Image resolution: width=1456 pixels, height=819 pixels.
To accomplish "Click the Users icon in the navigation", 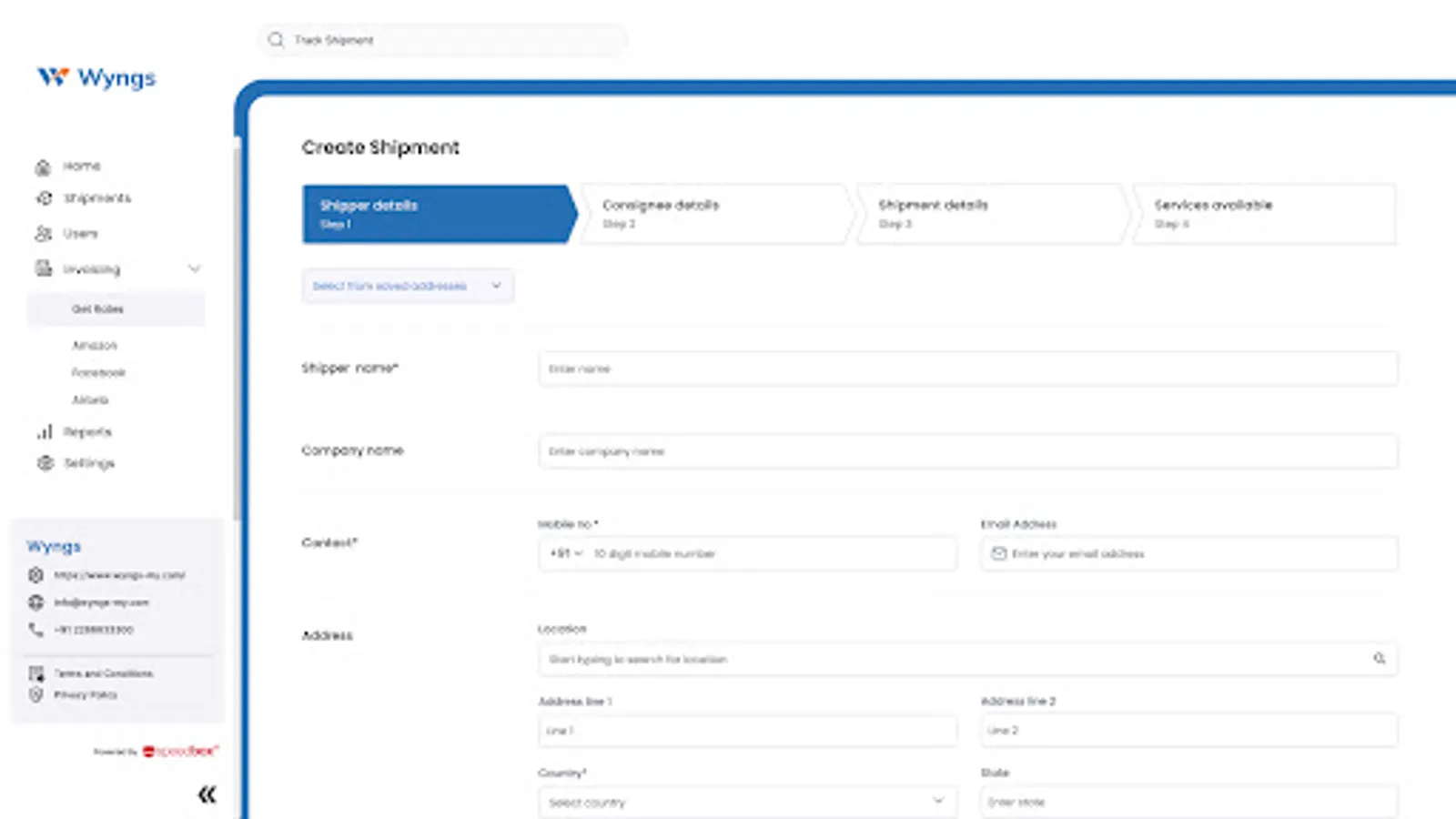I will pos(43,233).
